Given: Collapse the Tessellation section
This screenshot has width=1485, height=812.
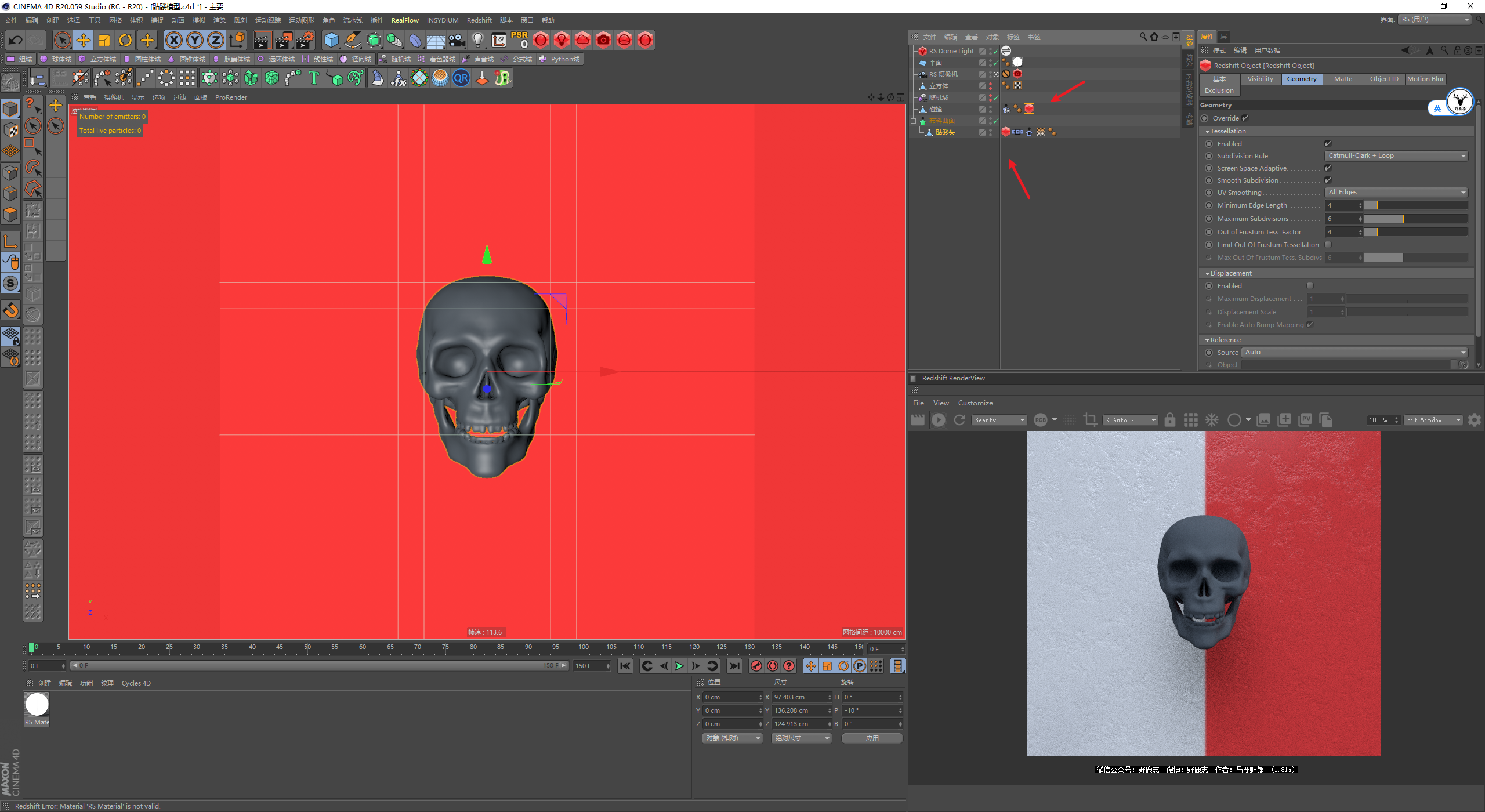Looking at the screenshot, I should [1207, 131].
